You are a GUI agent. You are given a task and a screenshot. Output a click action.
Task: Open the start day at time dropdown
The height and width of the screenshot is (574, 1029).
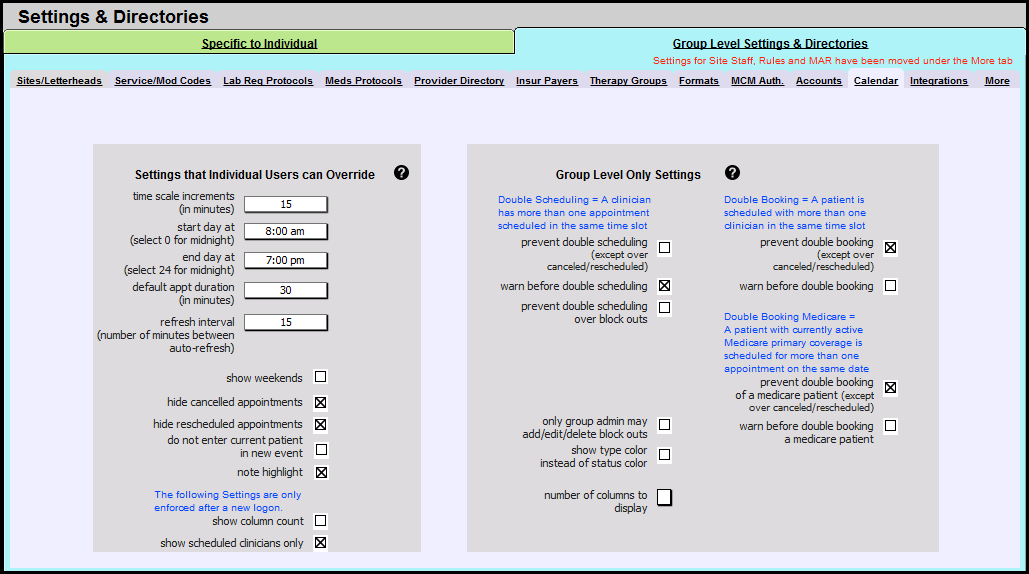(x=285, y=231)
